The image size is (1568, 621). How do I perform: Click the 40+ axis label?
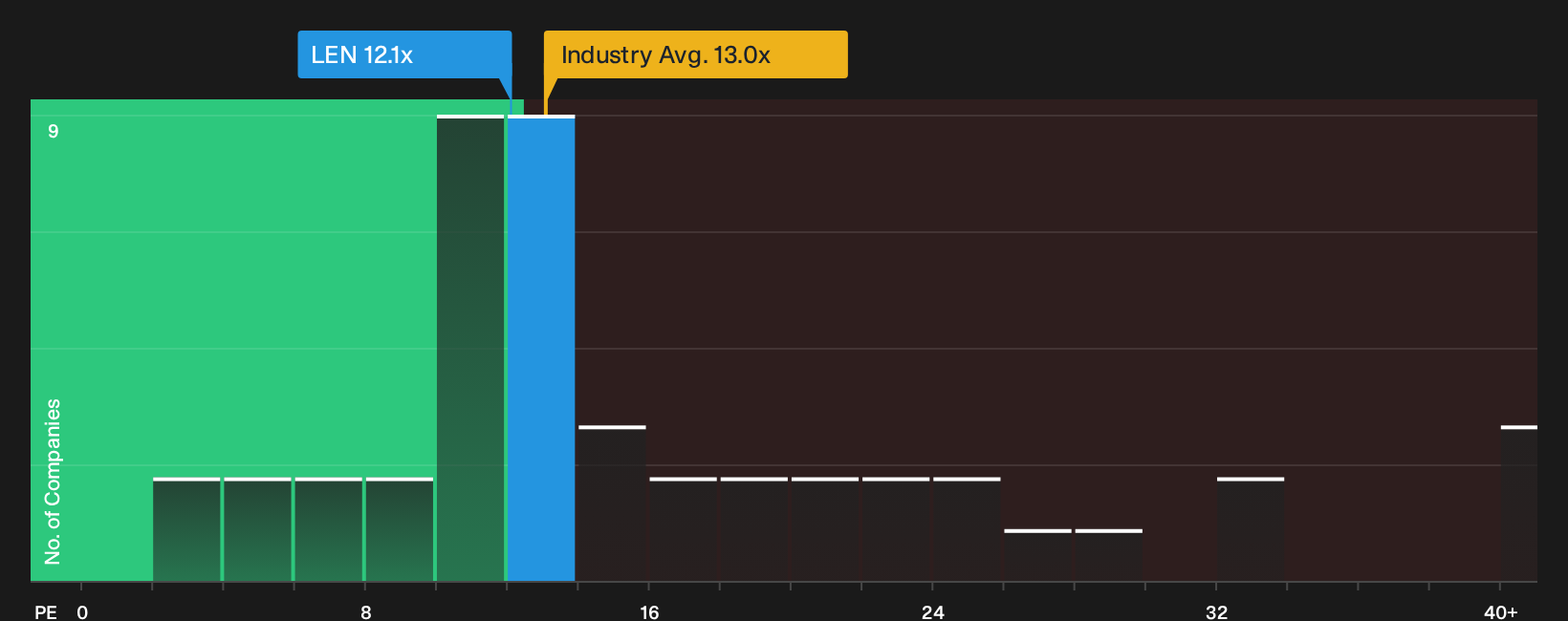(x=1501, y=612)
